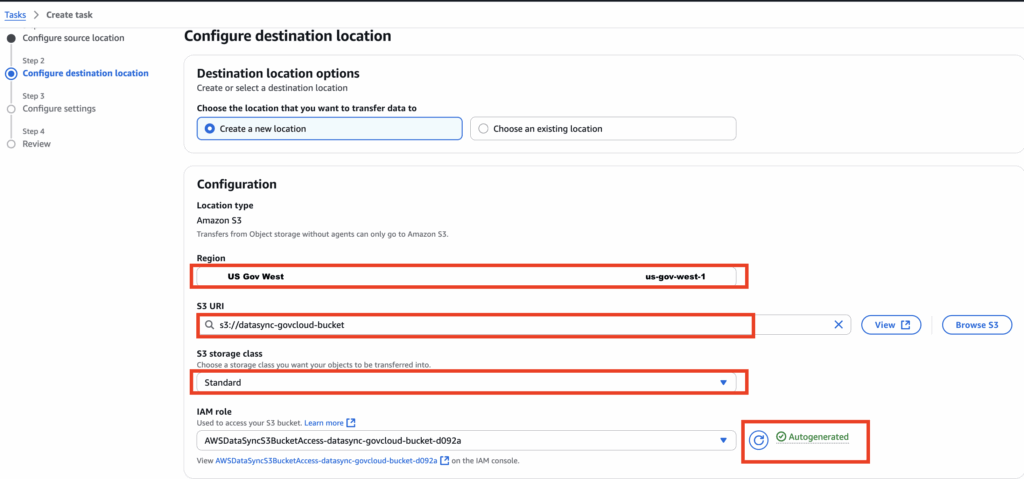Click the Step 4 Review circle indicator
The width and height of the screenshot is (1024, 479).
(11, 144)
